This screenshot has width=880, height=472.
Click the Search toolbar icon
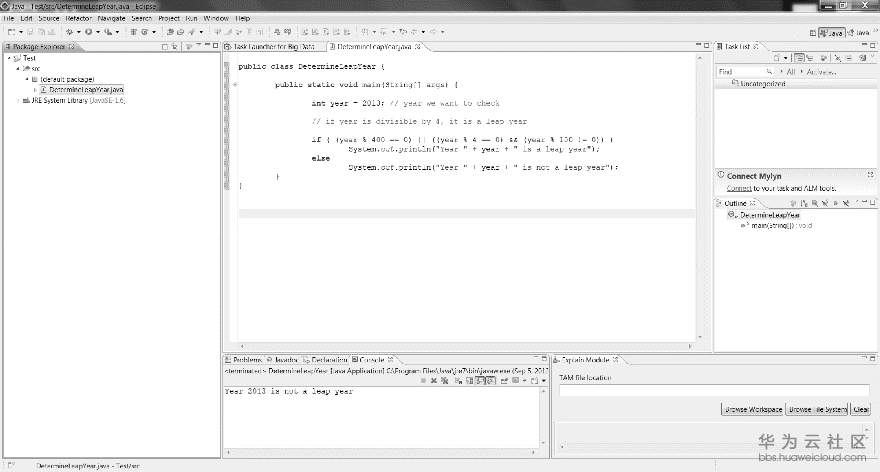pyautogui.click(x=191, y=32)
